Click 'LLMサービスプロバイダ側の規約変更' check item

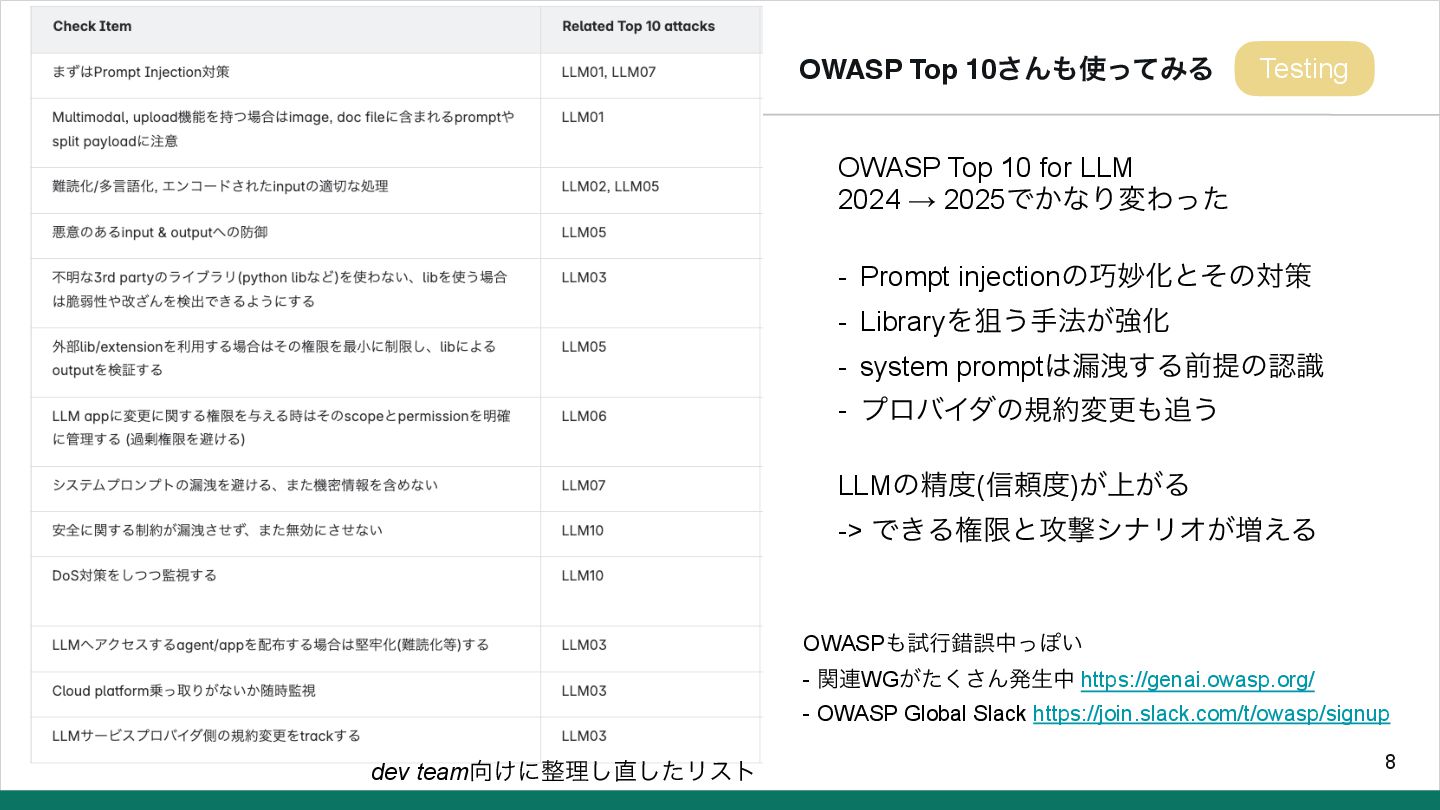[x=206, y=736]
